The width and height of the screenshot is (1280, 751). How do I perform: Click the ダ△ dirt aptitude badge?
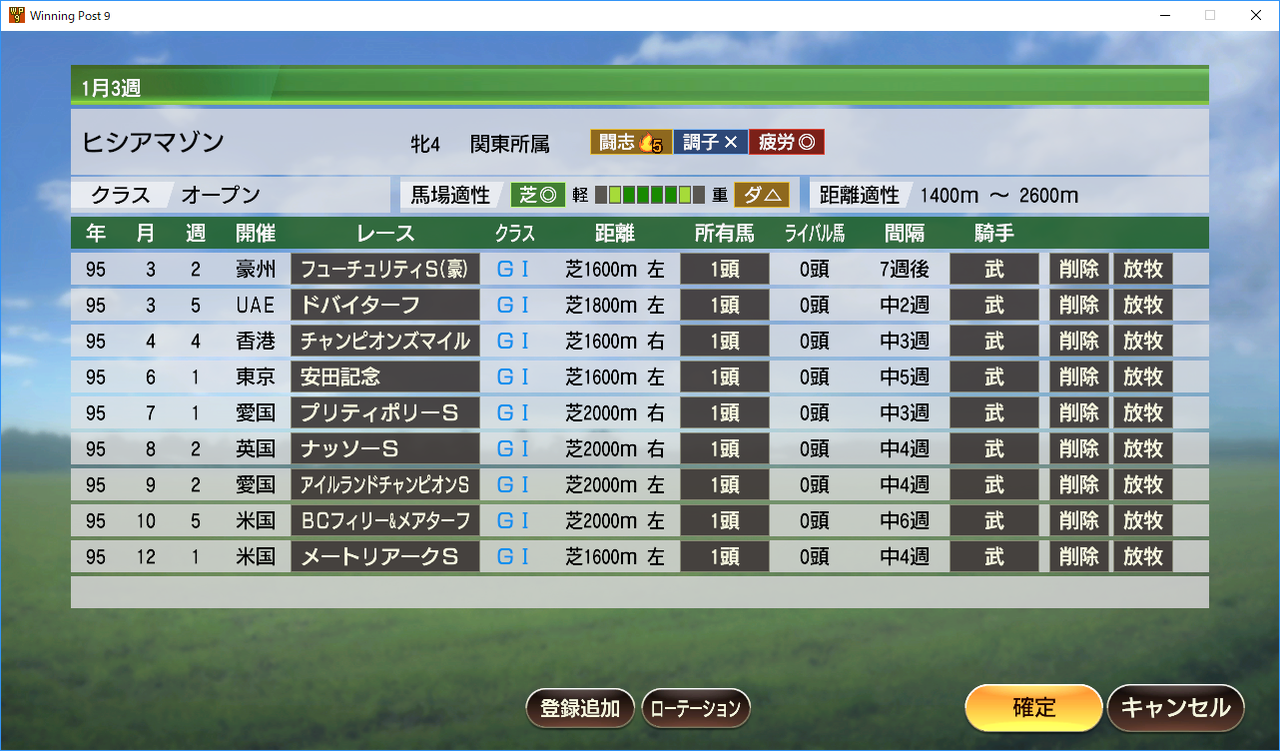pos(761,195)
